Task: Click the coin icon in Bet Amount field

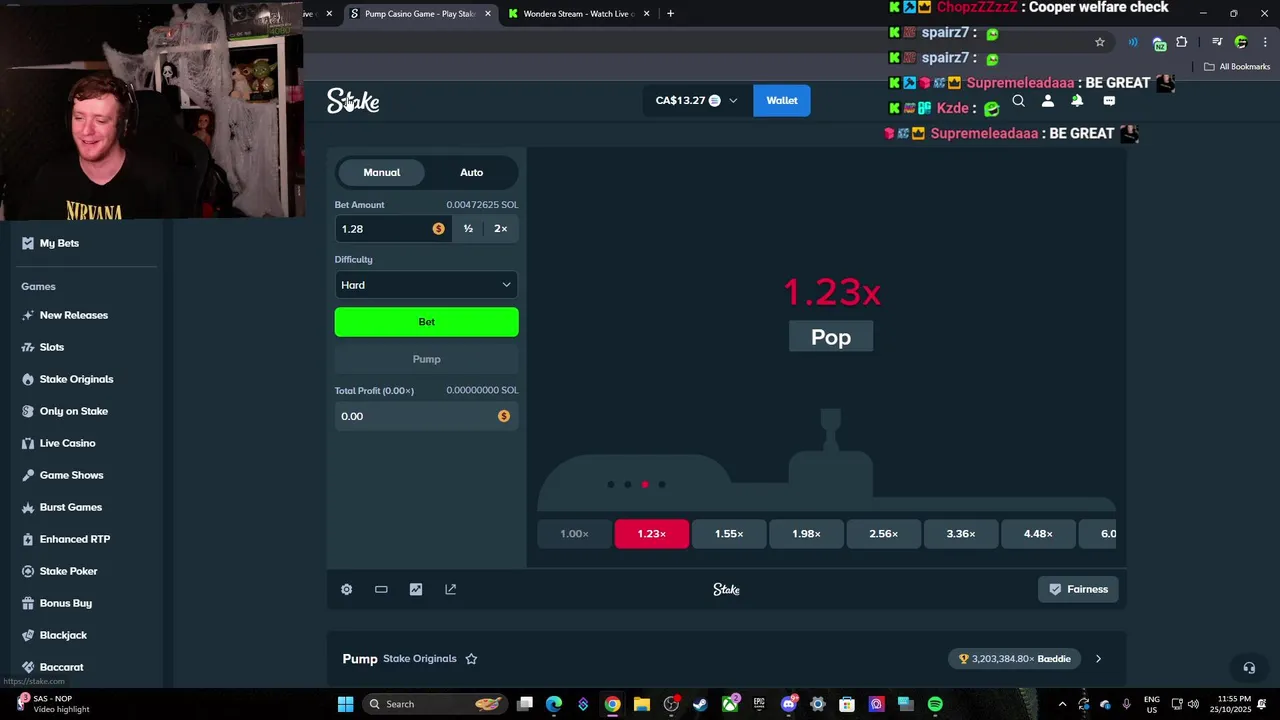Action: click(x=438, y=229)
